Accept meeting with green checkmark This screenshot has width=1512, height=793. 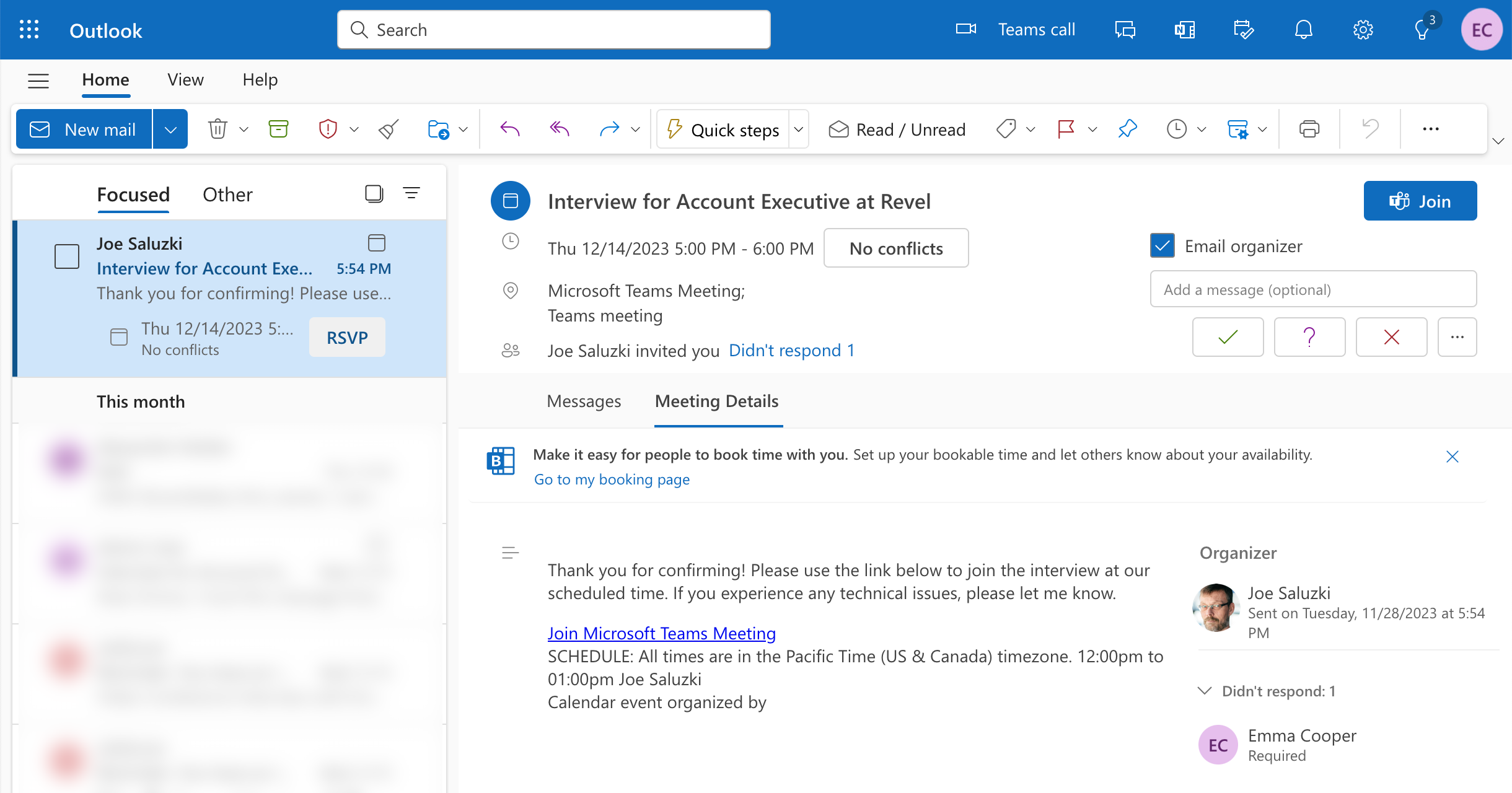coord(1228,337)
